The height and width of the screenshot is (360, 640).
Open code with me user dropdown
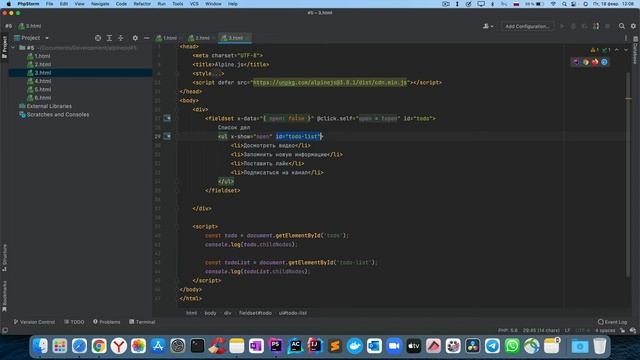488,26
